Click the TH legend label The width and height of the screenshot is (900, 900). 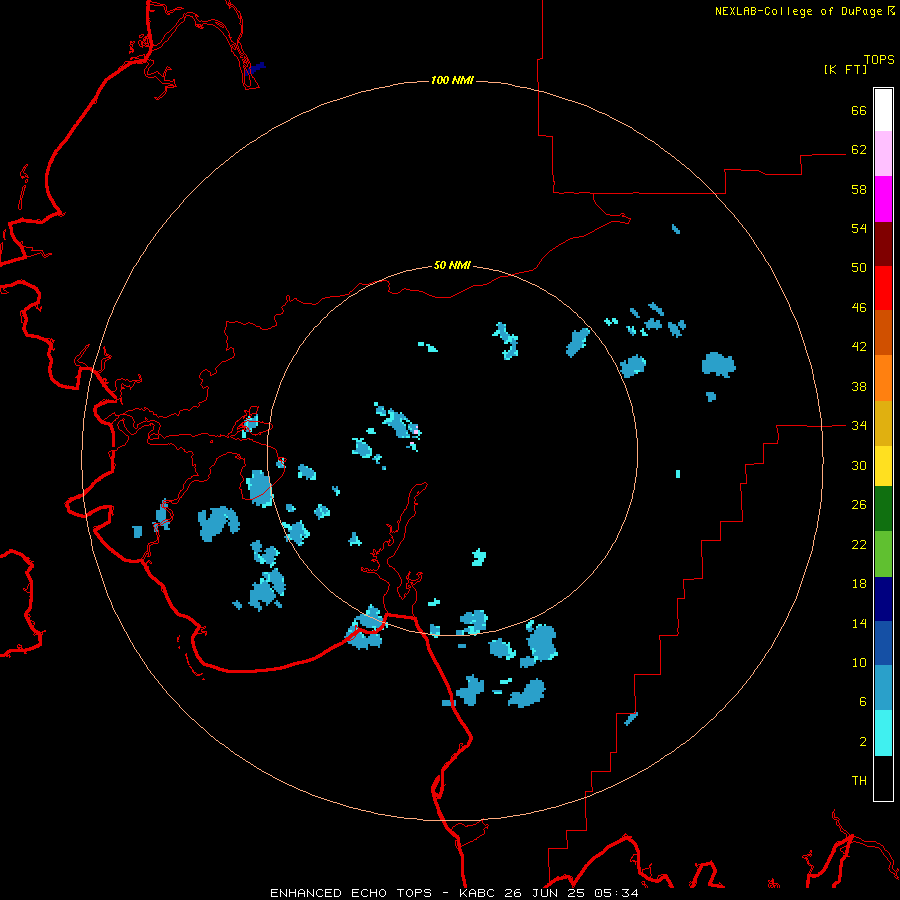(x=859, y=781)
